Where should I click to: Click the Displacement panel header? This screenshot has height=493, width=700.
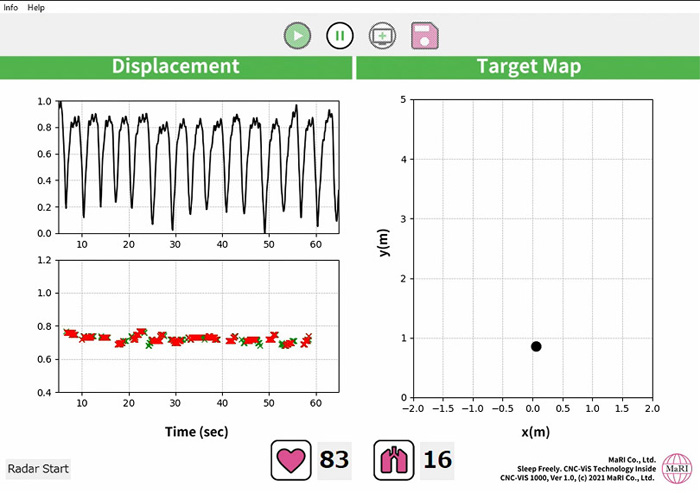pos(176,67)
